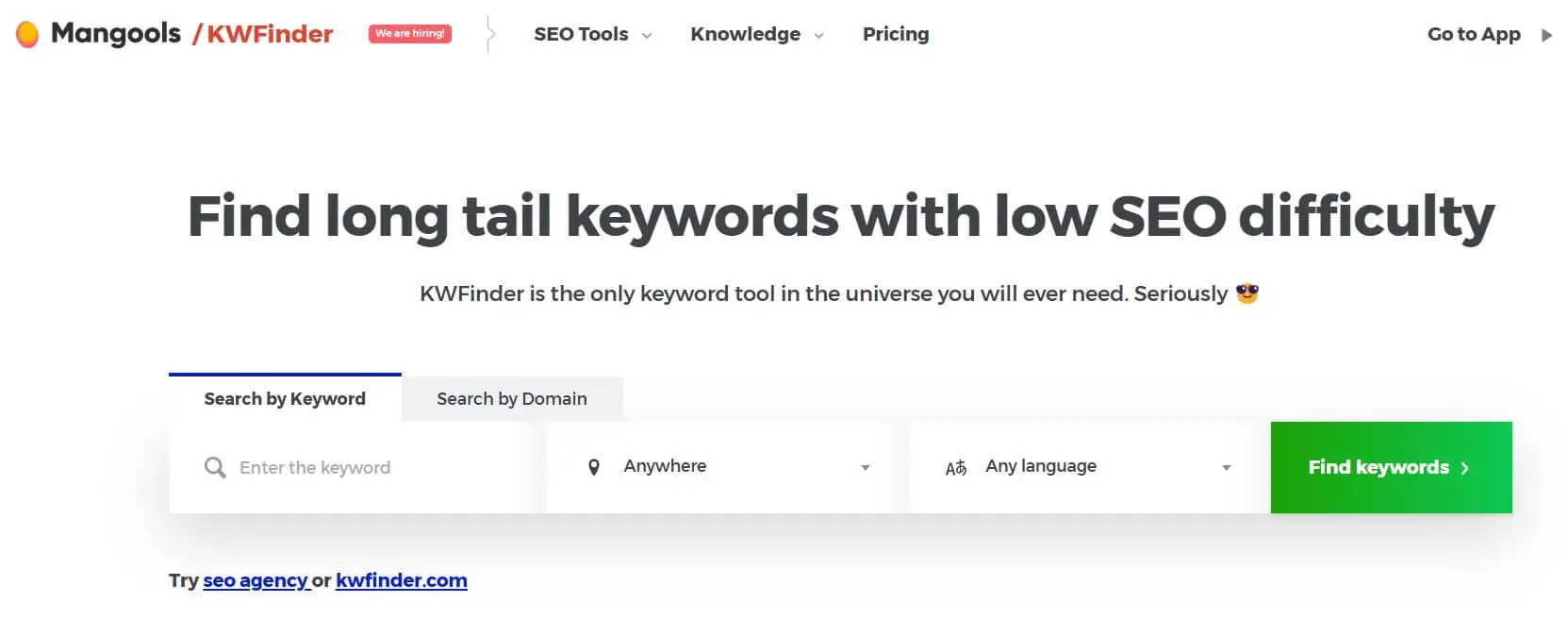Open the seo agency link

256,580
